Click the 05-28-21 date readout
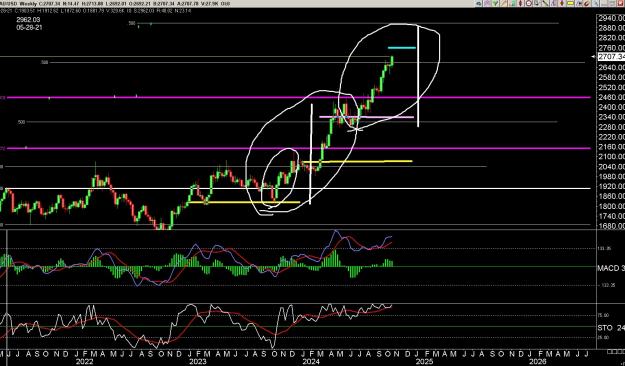The width and height of the screenshot is (625, 366). click(29, 28)
